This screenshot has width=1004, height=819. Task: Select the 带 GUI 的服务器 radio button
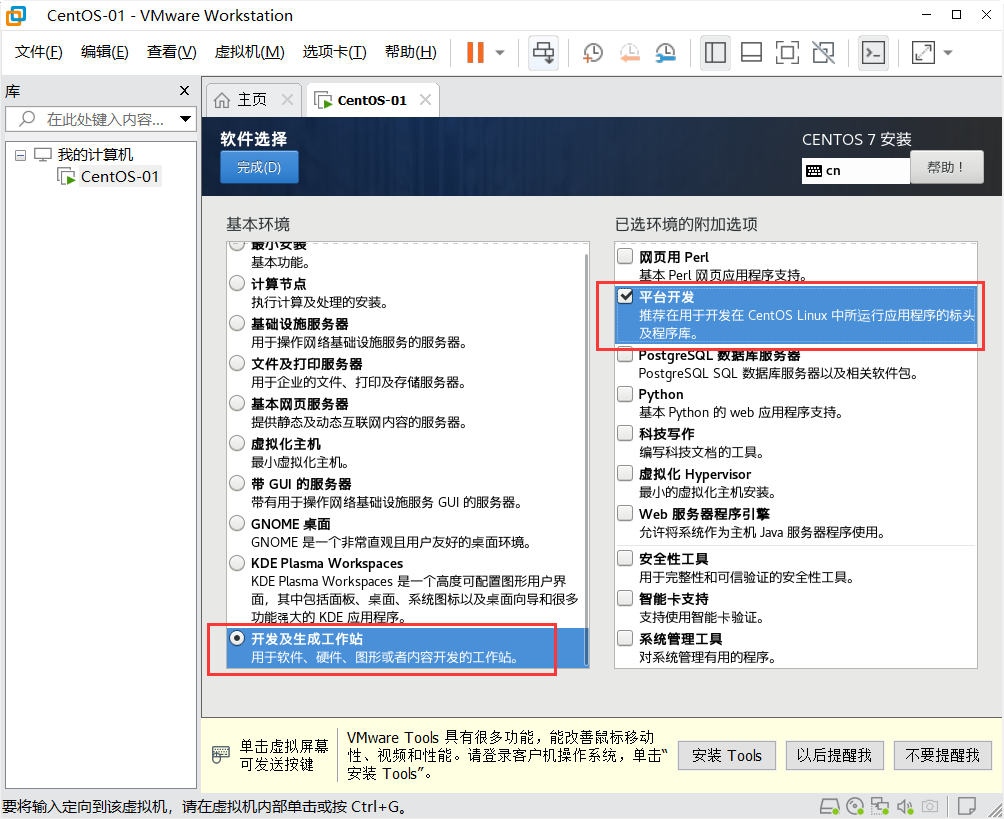coord(237,483)
